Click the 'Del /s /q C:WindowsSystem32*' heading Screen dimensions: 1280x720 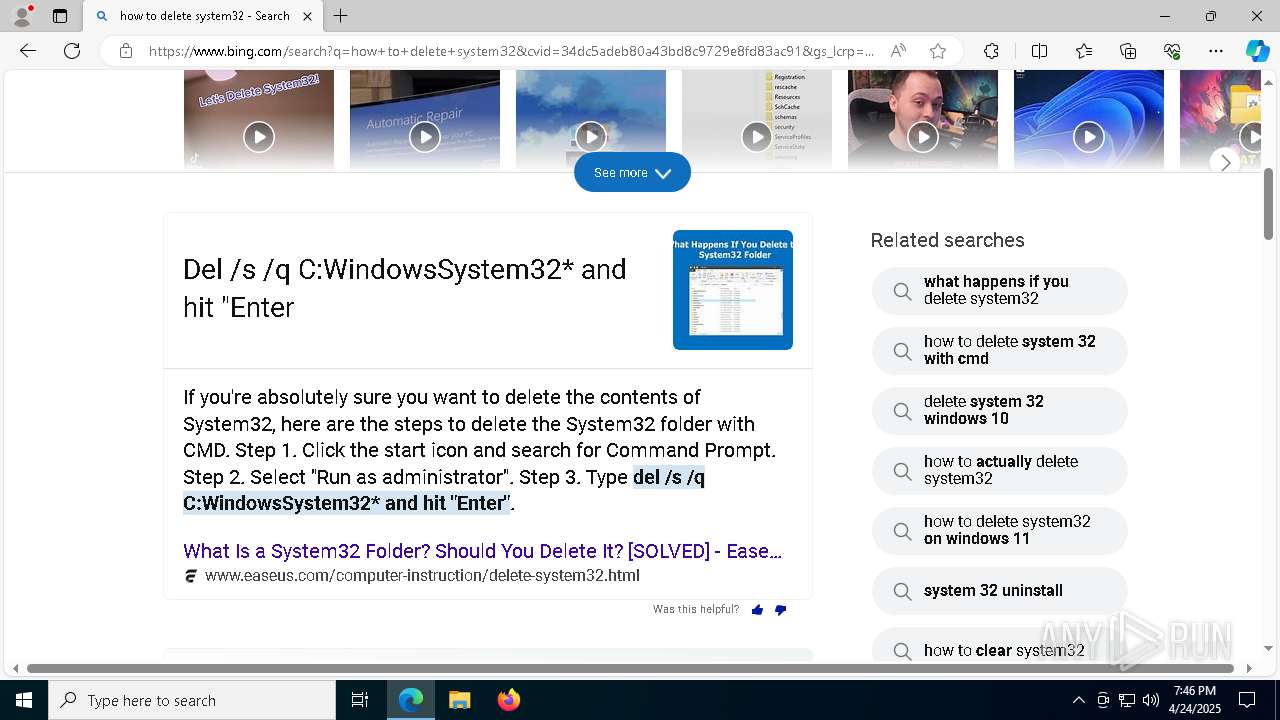pyautogui.click(x=405, y=288)
